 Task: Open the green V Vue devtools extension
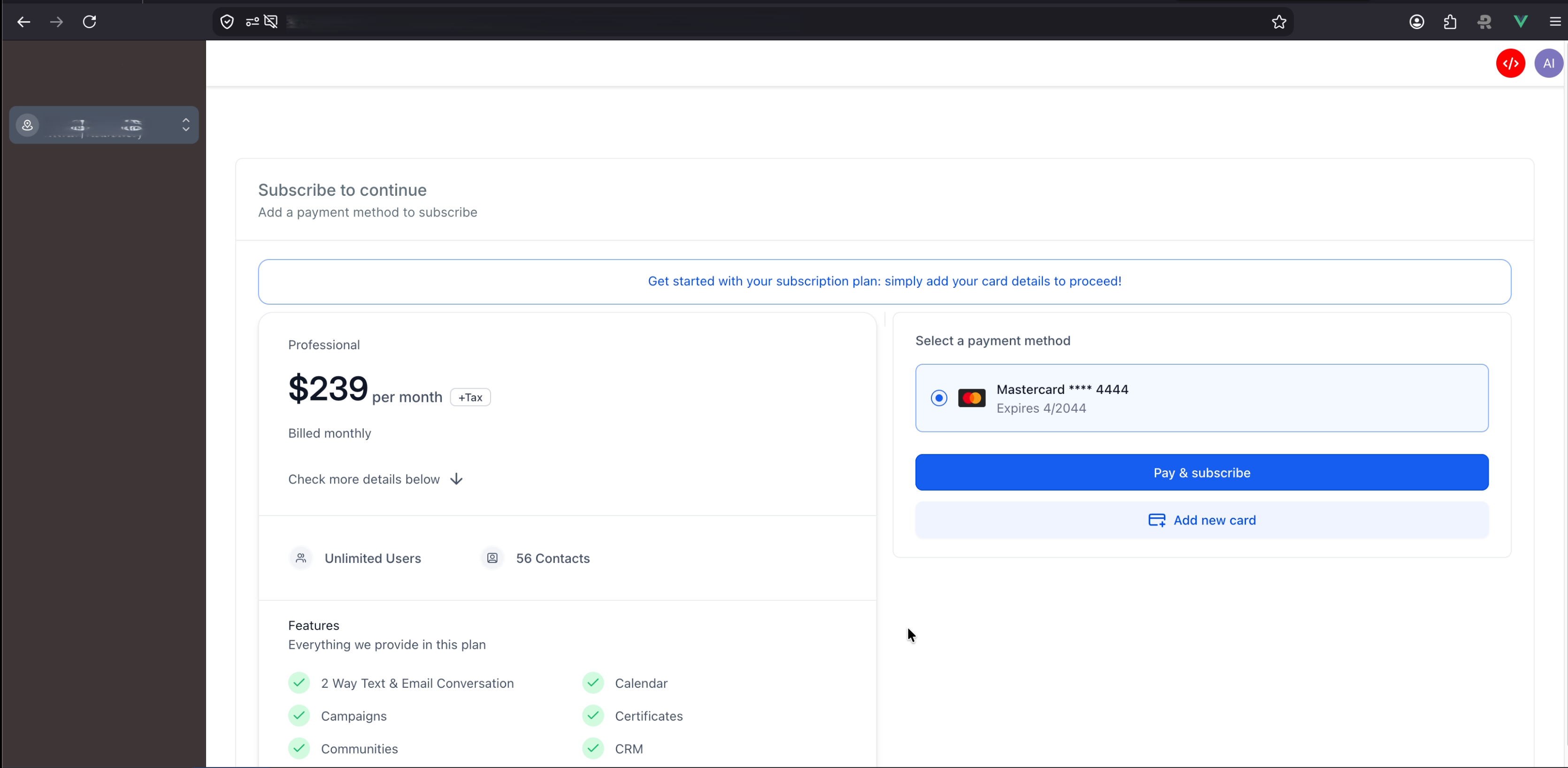tap(1520, 22)
